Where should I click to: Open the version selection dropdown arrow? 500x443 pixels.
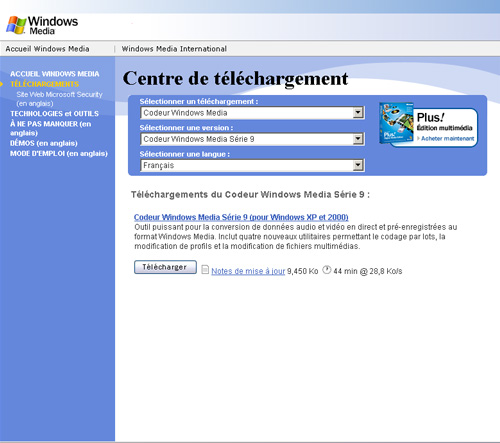[x=358, y=139]
